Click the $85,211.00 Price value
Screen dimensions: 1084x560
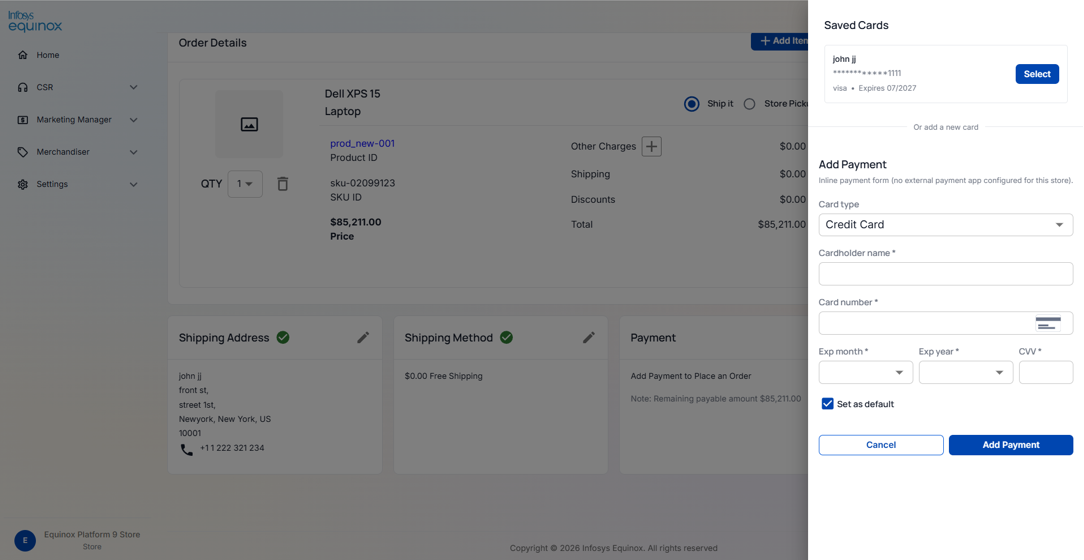pos(355,223)
